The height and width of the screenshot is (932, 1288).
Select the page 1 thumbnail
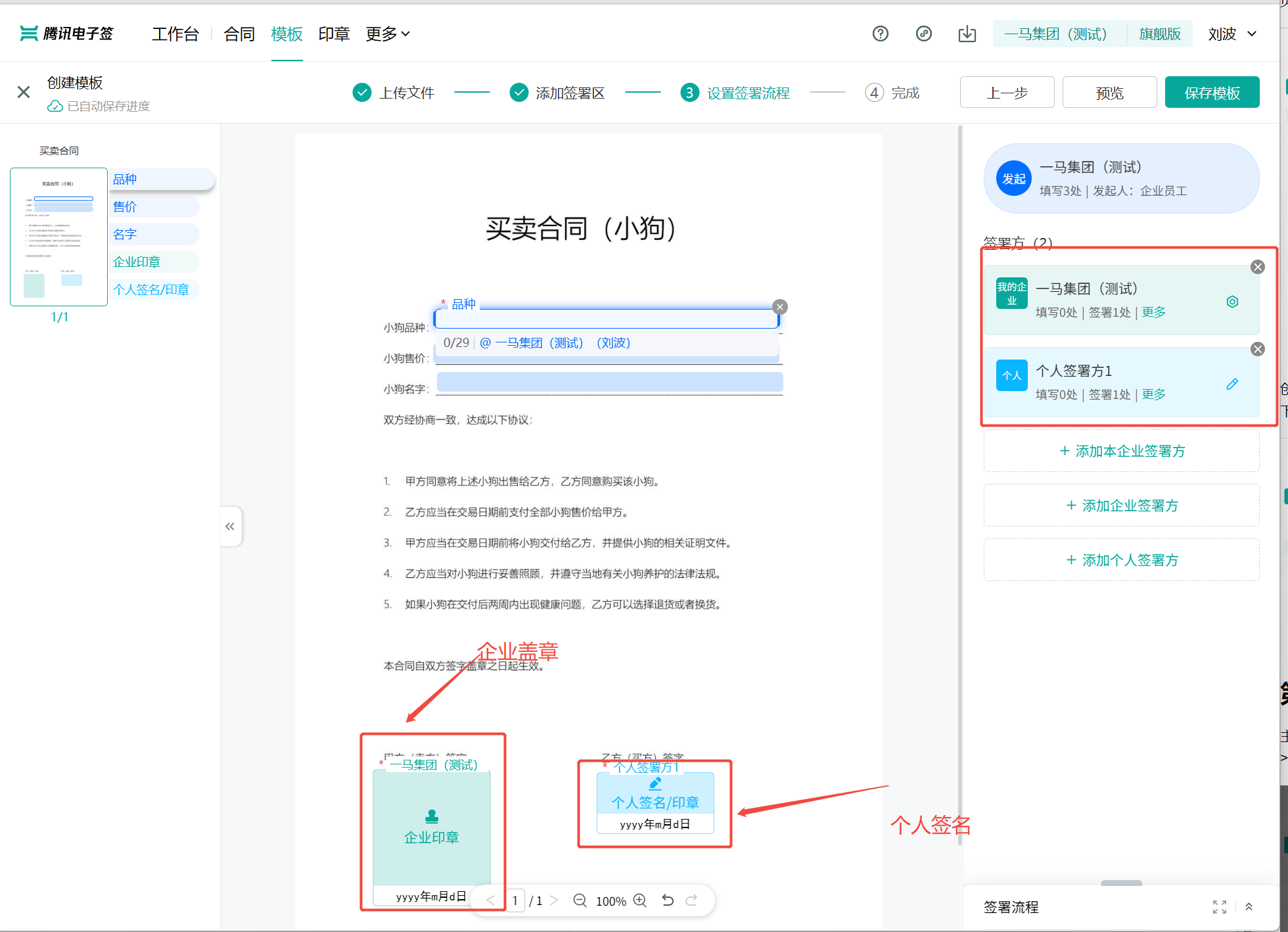(58, 237)
